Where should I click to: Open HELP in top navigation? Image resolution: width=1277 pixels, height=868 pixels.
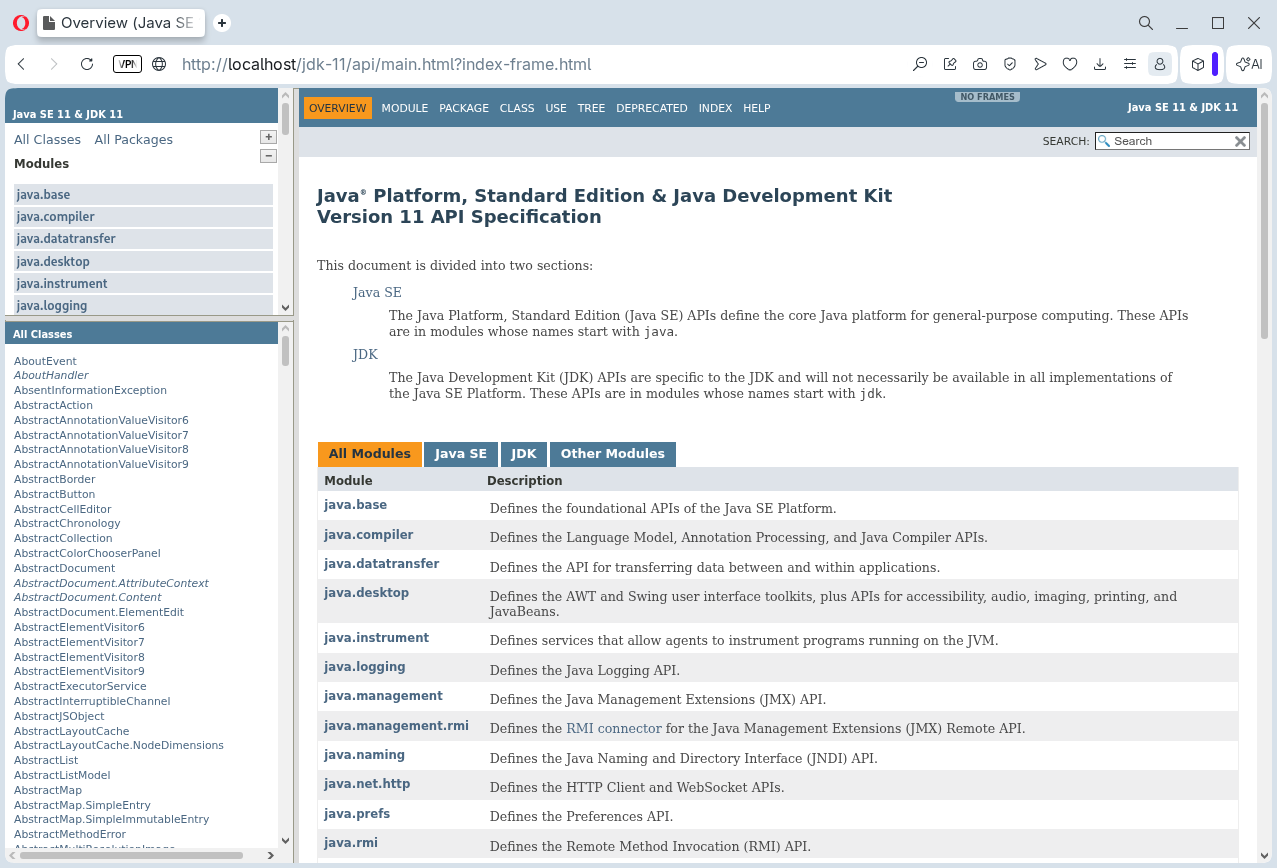click(x=757, y=108)
